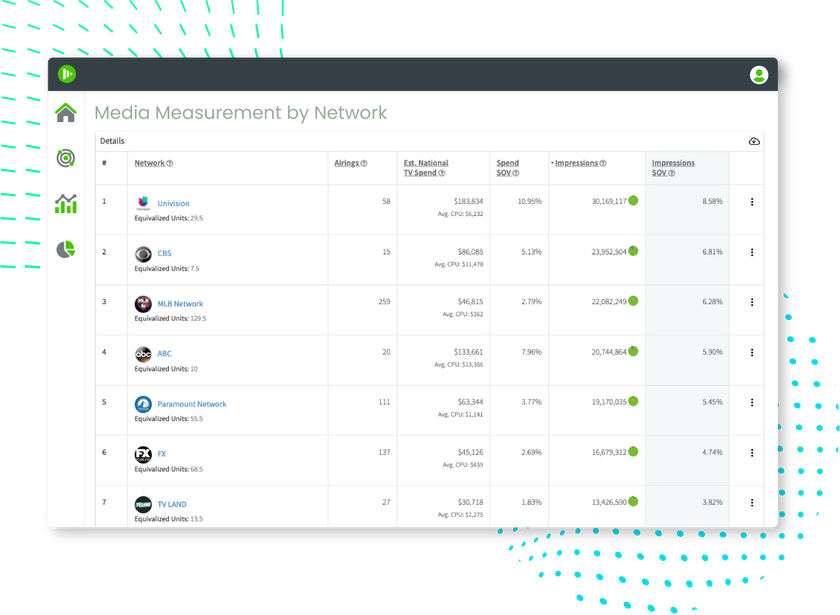Click the Univision network logo
The height and width of the screenshot is (615, 840).
pyautogui.click(x=143, y=203)
